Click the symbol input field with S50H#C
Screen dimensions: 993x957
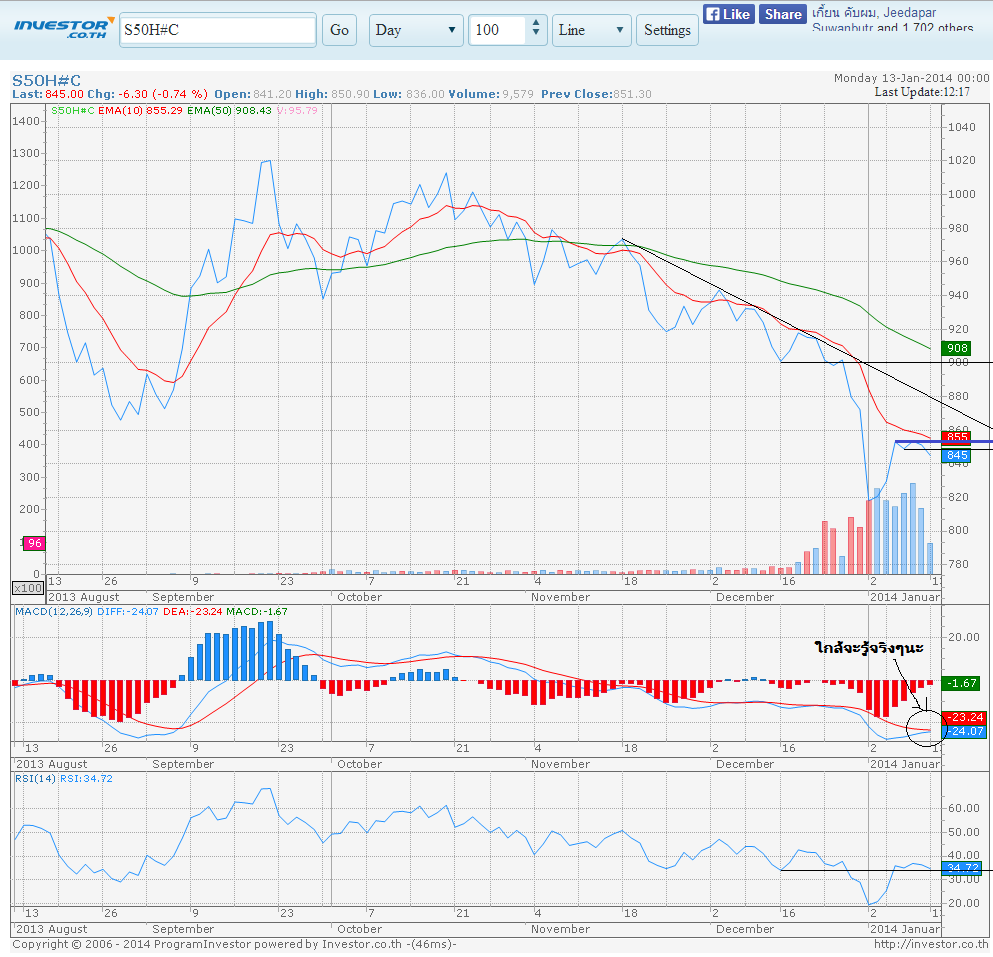pos(217,30)
